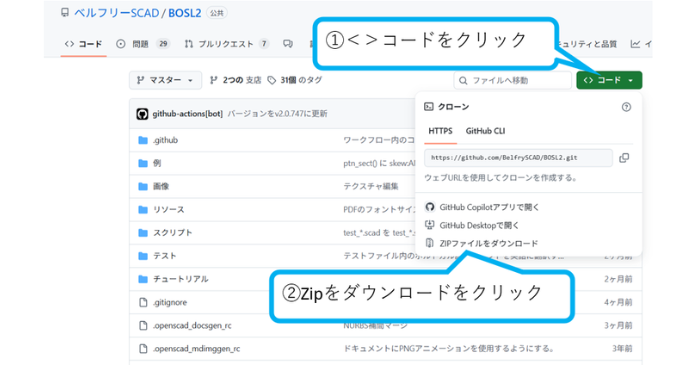Click the clone URL text field
Image resolution: width=698 pixels, height=365 pixels.
click(518, 158)
